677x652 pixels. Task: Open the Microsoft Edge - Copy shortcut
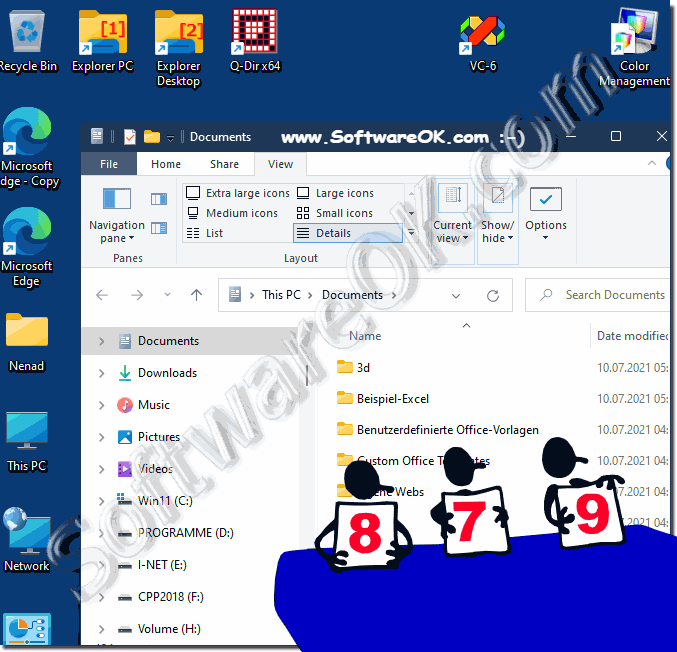(28, 148)
